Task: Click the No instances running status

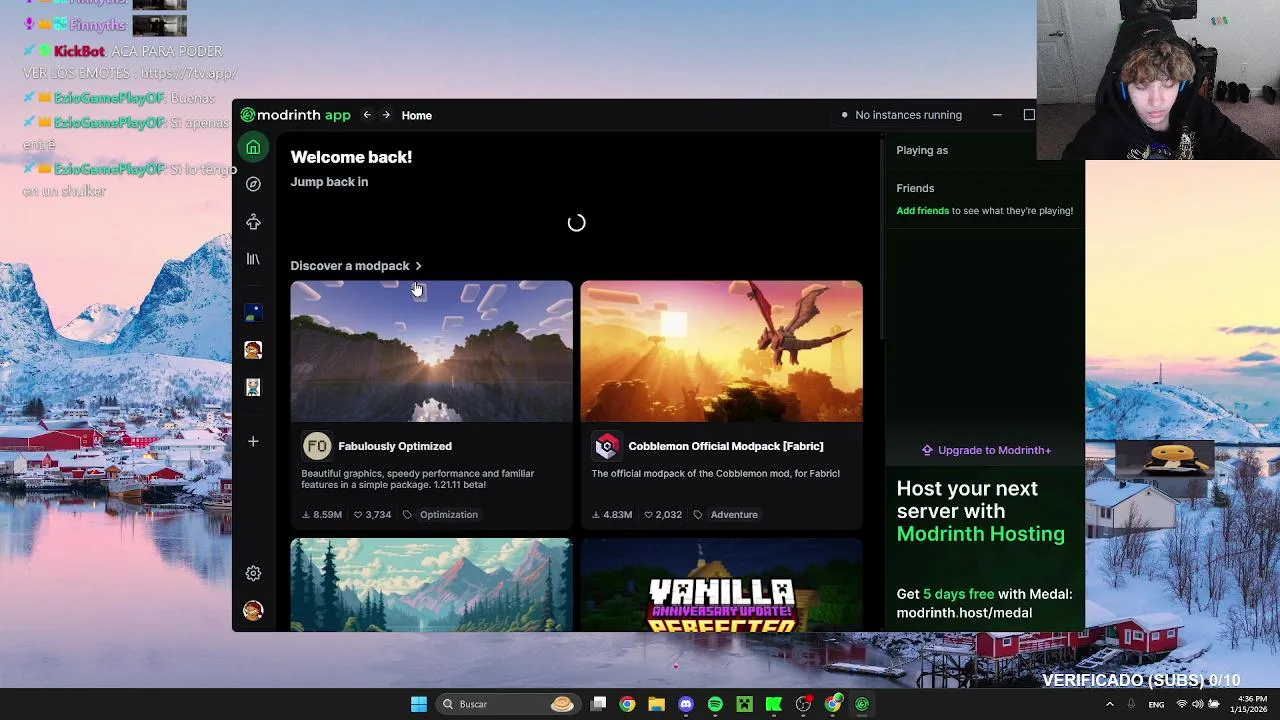Action: (x=901, y=115)
